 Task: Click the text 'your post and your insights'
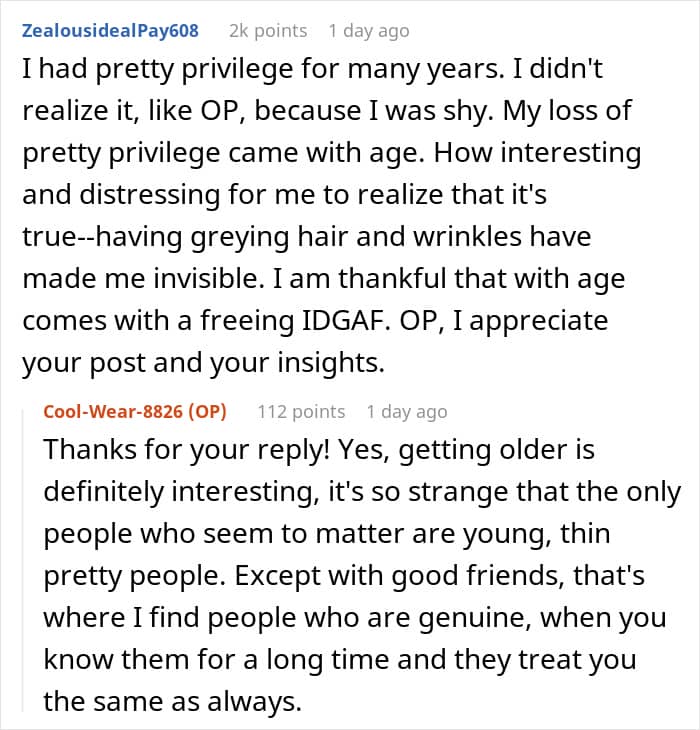click(203, 363)
